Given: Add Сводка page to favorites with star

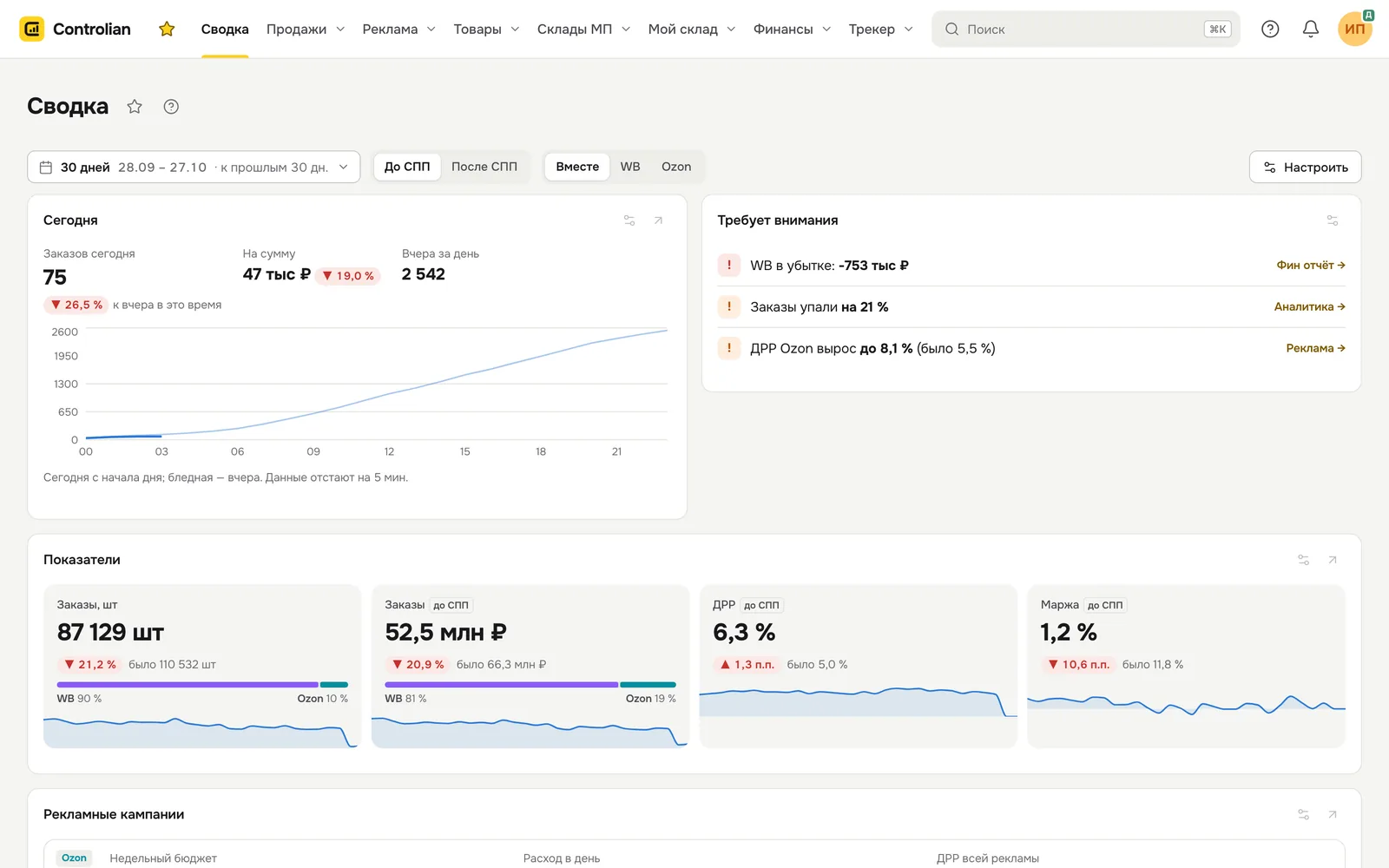Looking at the screenshot, I should click(x=135, y=107).
